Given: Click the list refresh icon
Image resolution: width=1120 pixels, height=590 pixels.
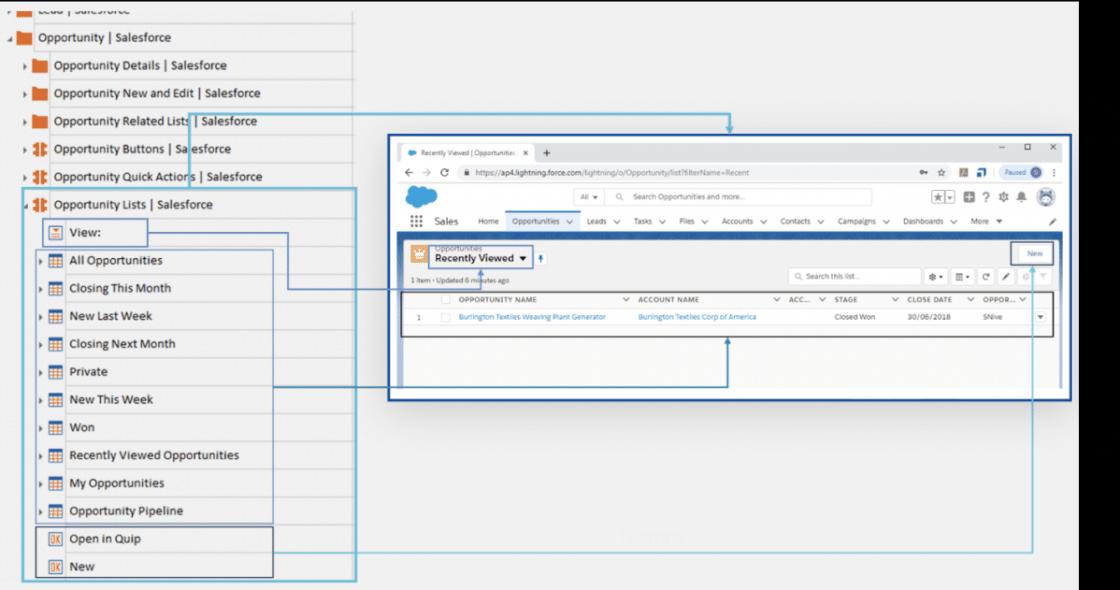Looking at the screenshot, I should pyautogui.click(x=987, y=276).
